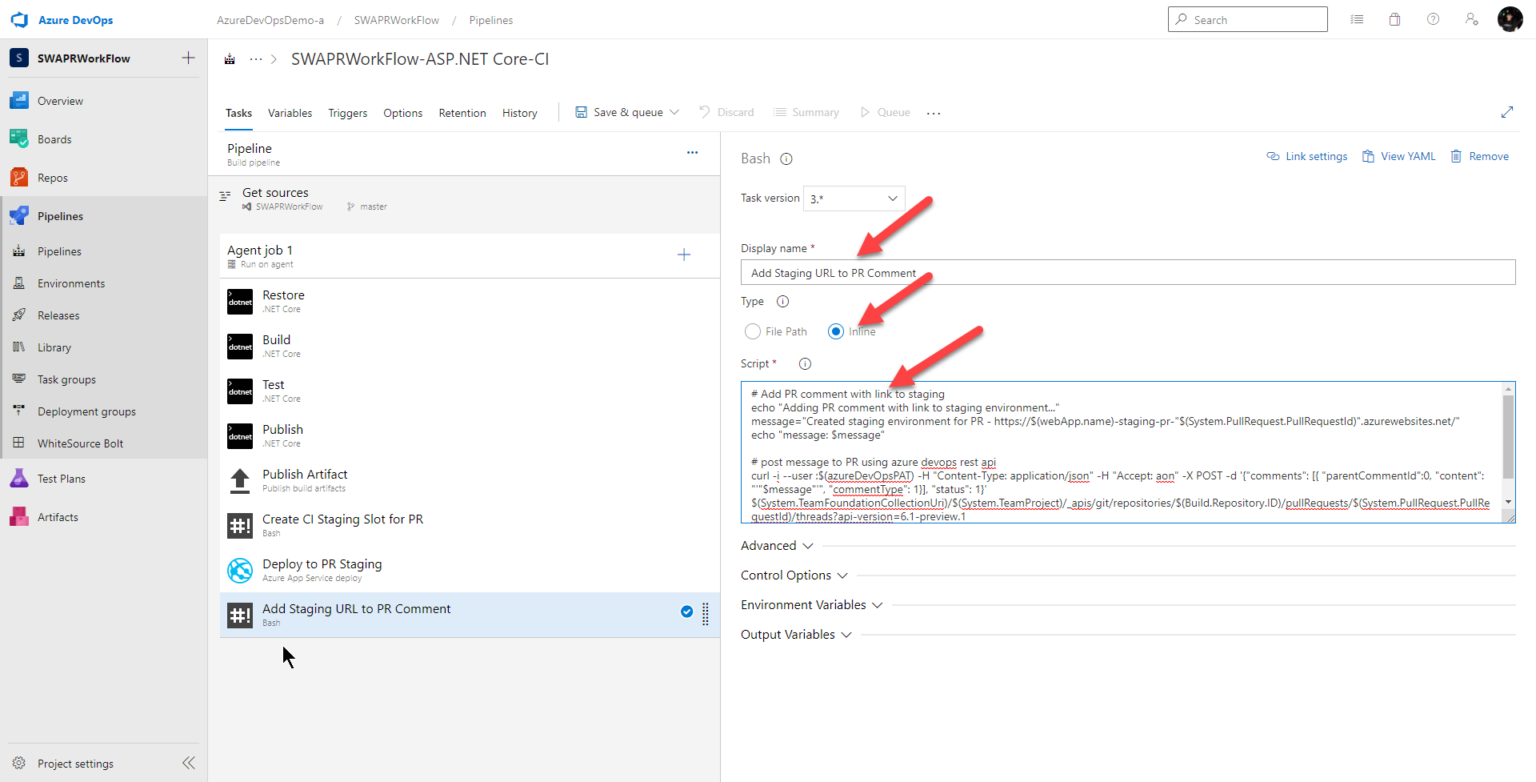1536x782 pixels.
Task: Switch to the Triggers tab
Action: 347,113
